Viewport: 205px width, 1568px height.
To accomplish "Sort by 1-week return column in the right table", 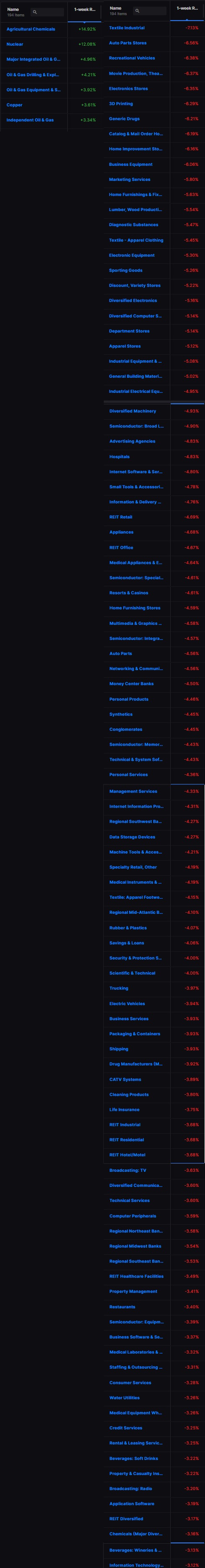I will click(x=187, y=8).
